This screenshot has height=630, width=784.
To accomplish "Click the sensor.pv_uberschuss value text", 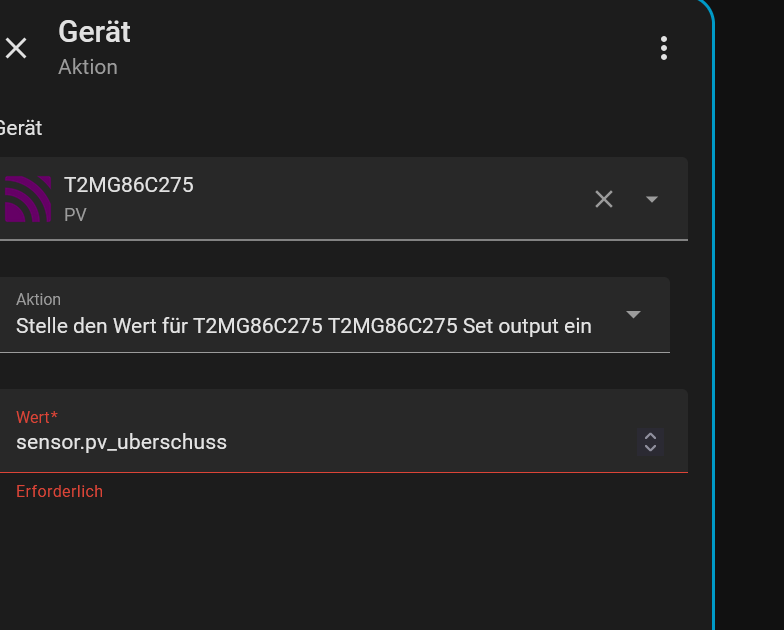I will (121, 442).
